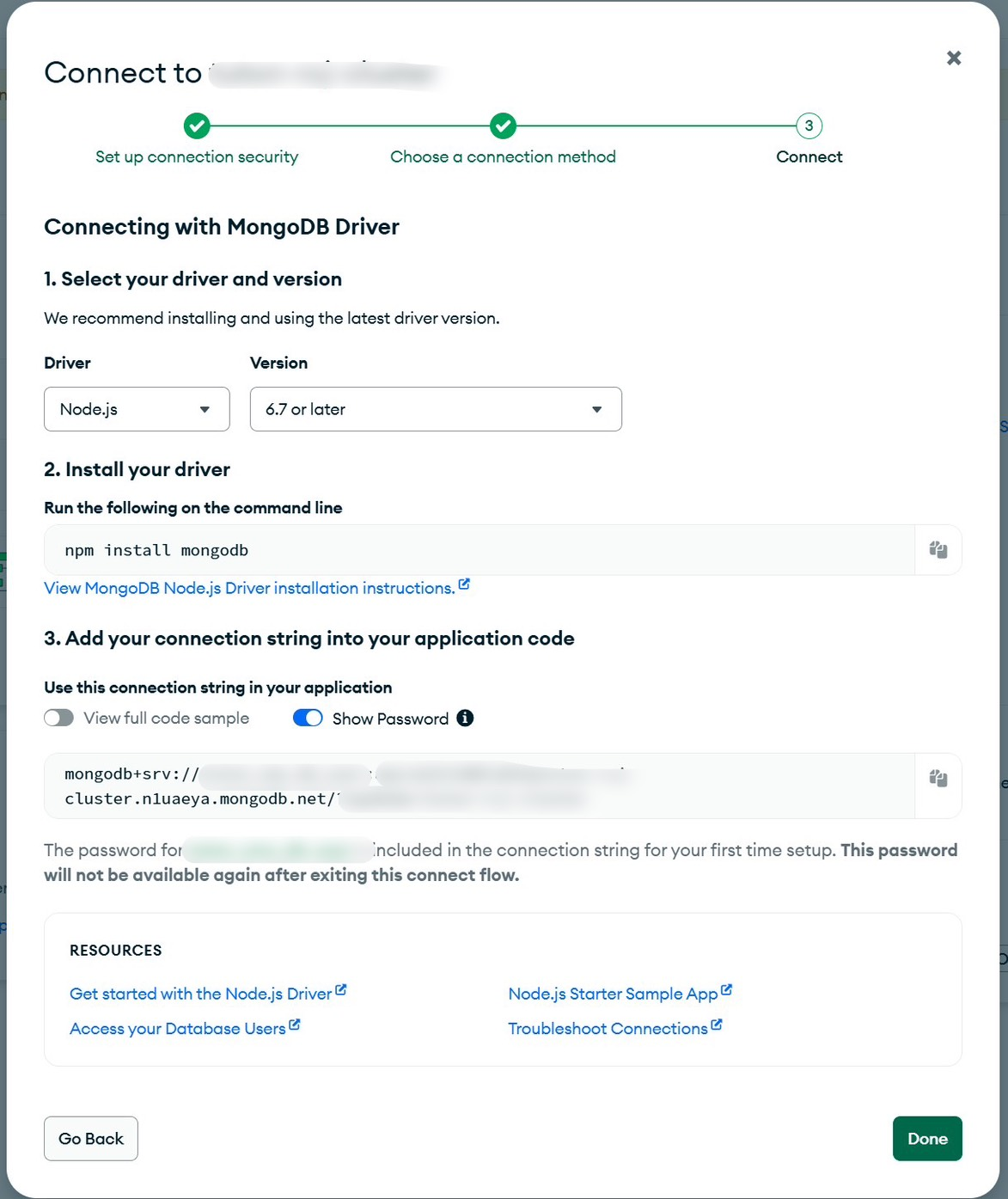The width and height of the screenshot is (1008, 1199).
Task: Open Node.js Starter Sample App link
Action: click(x=620, y=994)
